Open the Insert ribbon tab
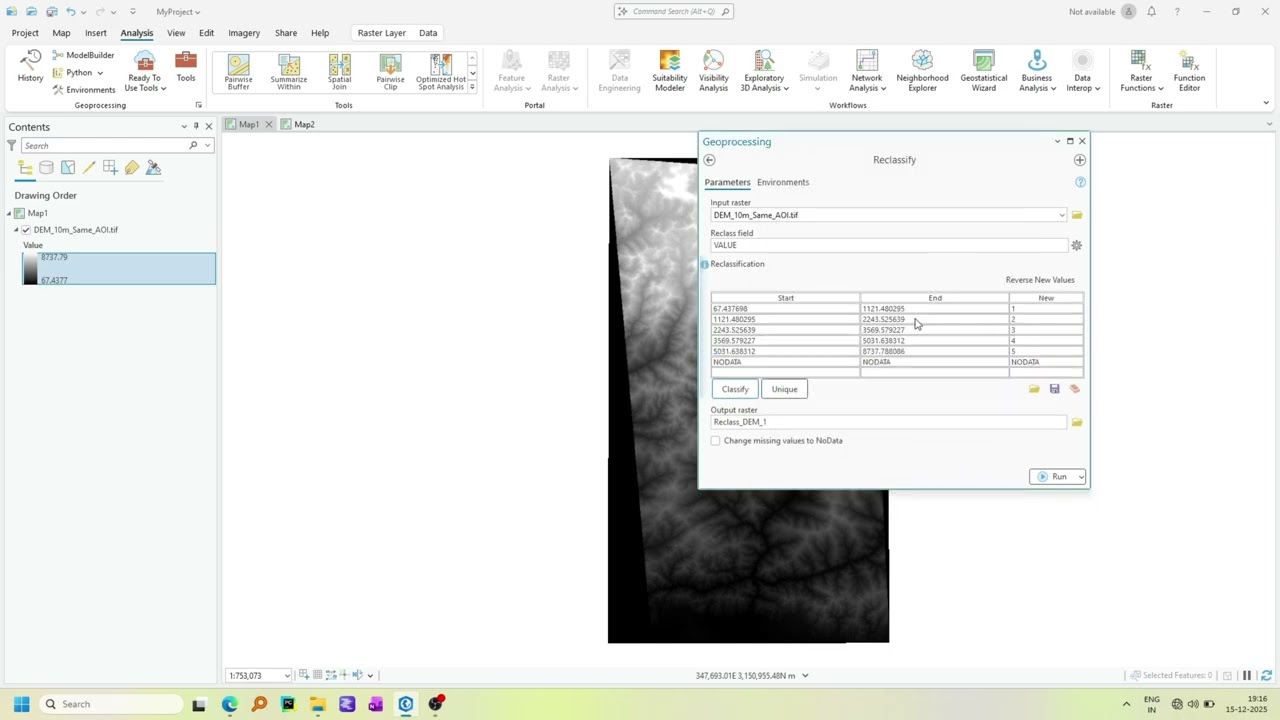This screenshot has width=1280, height=720. pos(95,33)
